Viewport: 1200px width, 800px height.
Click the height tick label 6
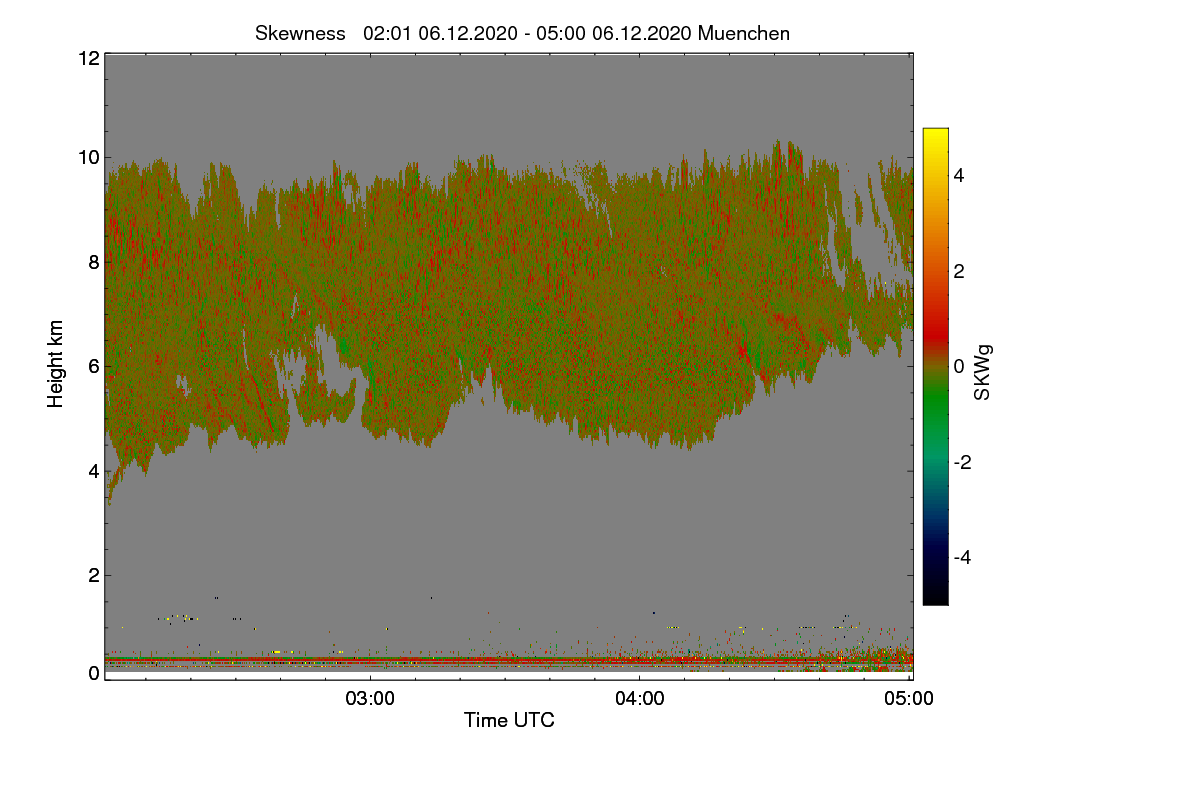point(92,366)
